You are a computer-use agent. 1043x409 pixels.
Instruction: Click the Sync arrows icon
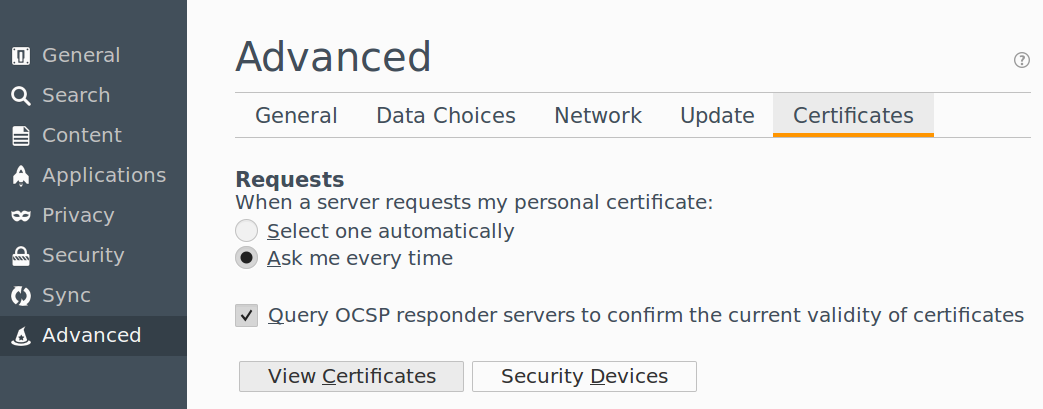[20, 296]
